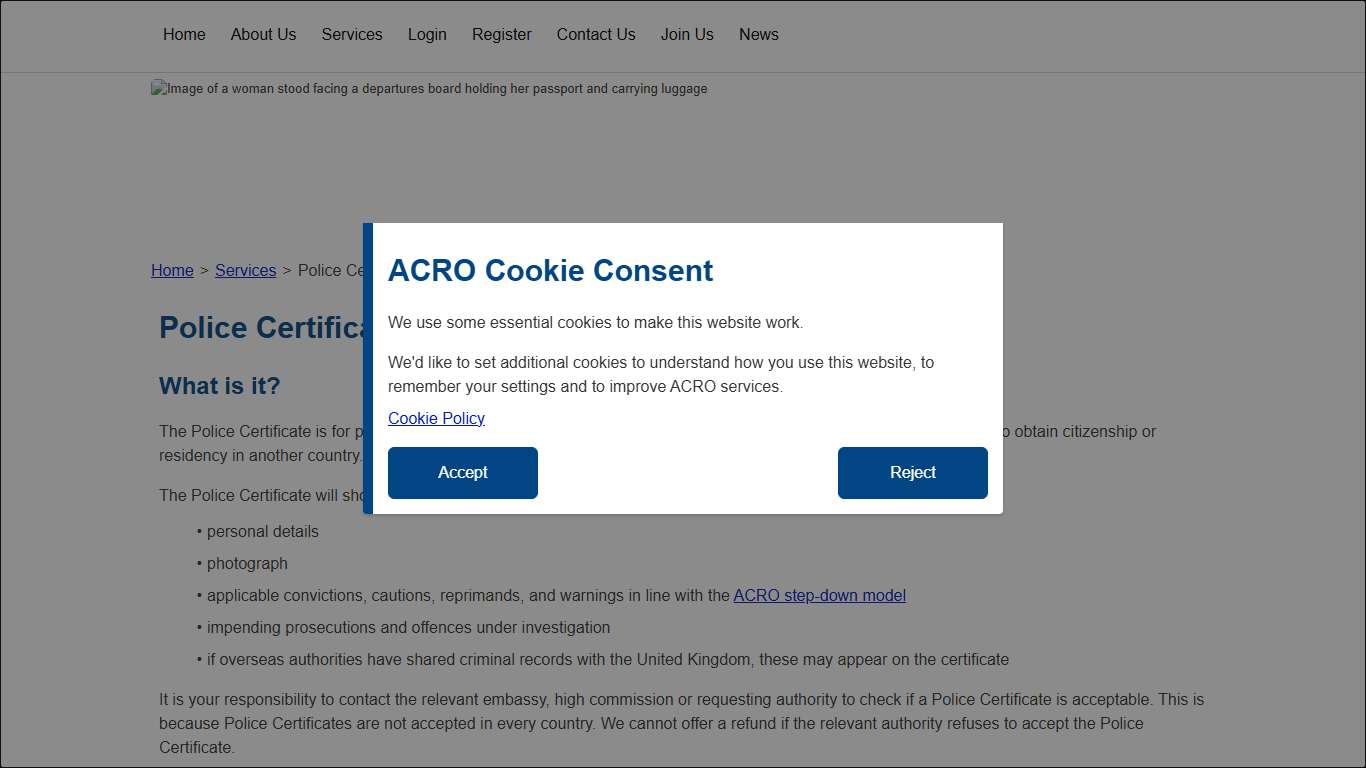Go to Home in the navigation bar
This screenshot has width=1366, height=768.
pos(184,34)
